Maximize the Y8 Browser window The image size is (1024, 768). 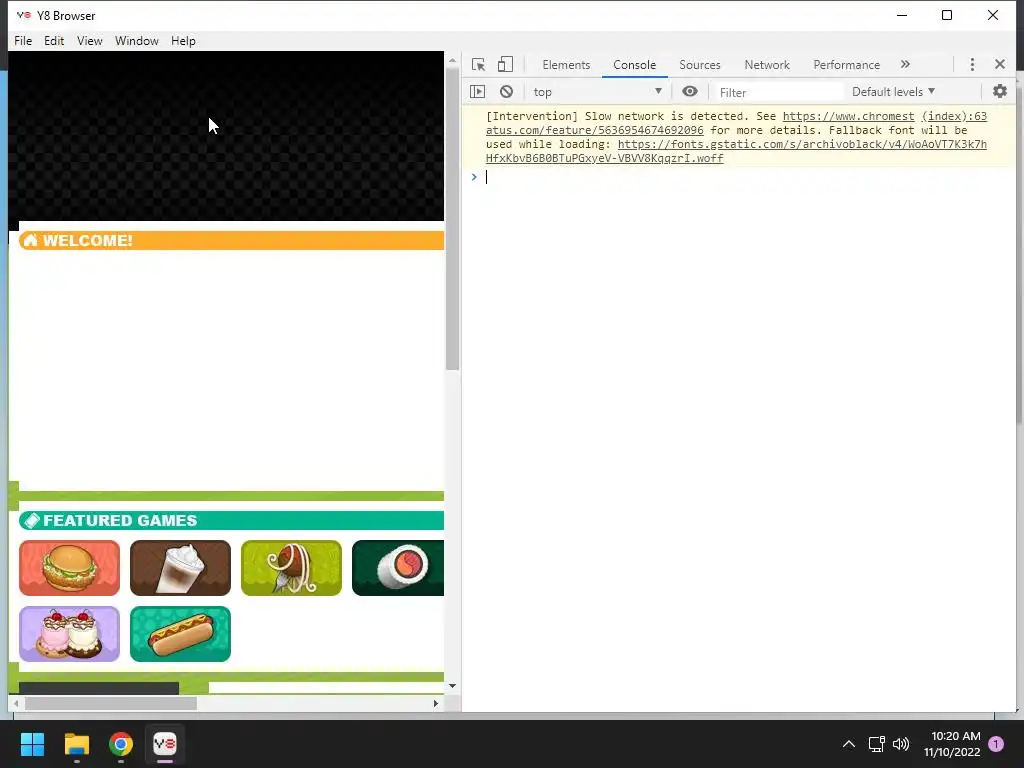point(947,15)
